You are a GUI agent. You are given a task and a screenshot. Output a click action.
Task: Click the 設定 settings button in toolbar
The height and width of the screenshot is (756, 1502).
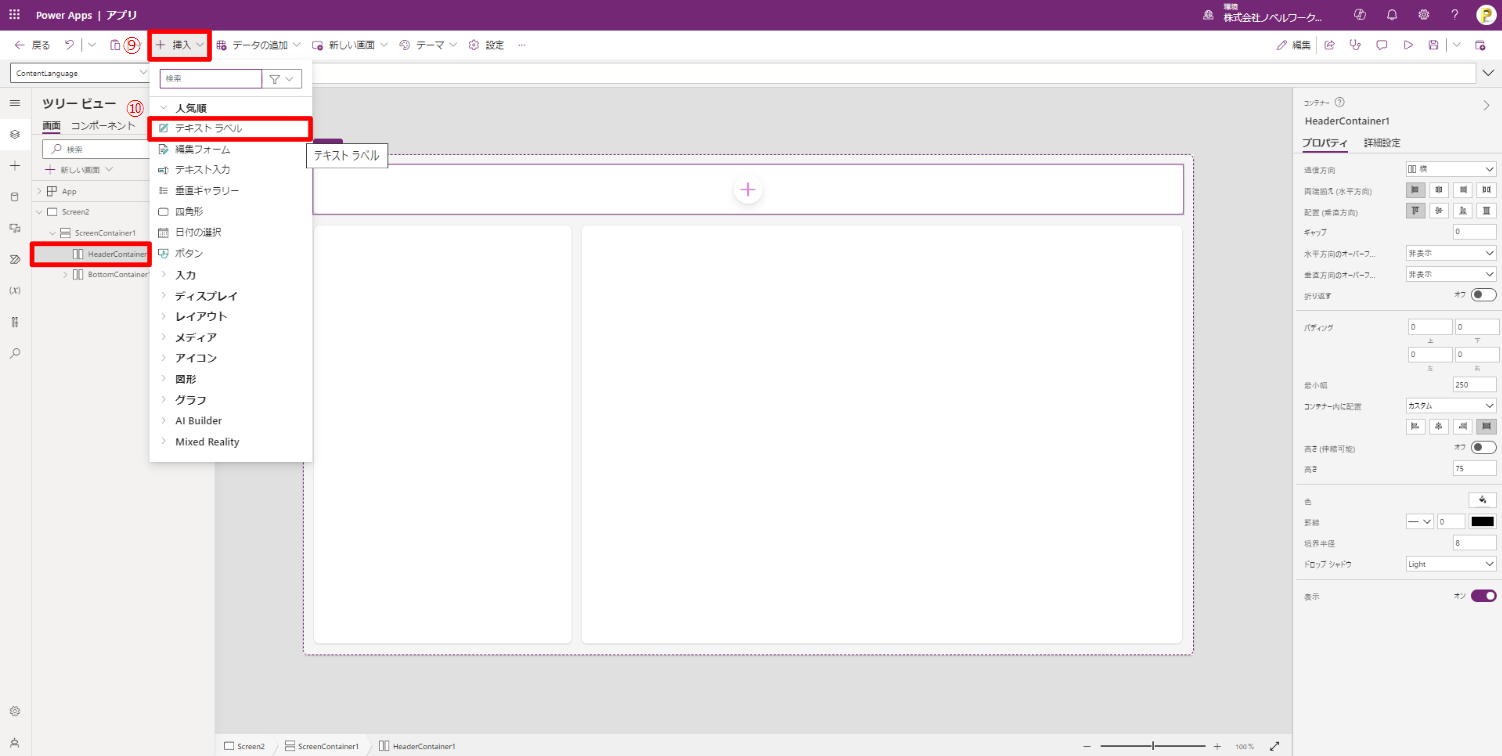486,45
